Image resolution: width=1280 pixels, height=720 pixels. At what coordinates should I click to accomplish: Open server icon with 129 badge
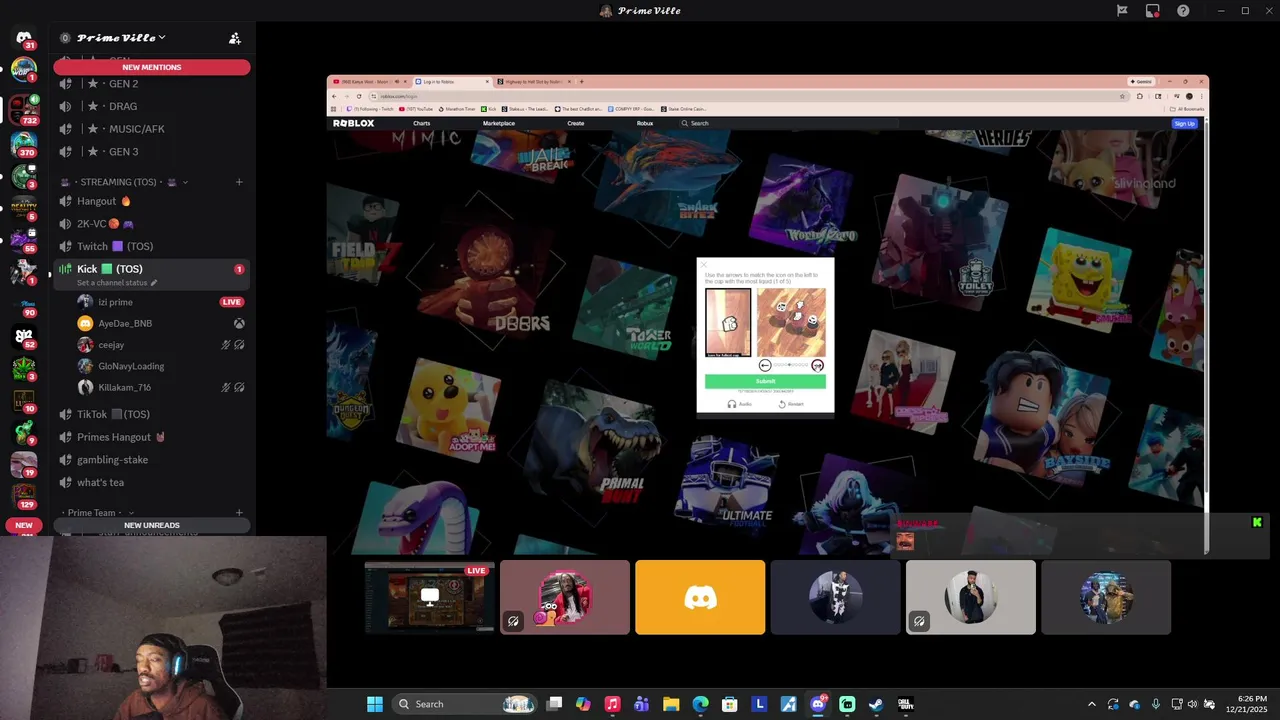click(x=24, y=496)
